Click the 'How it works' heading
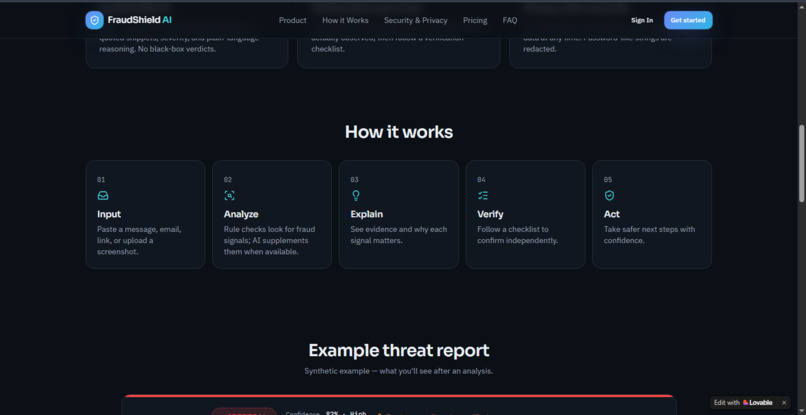 (x=399, y=132)
